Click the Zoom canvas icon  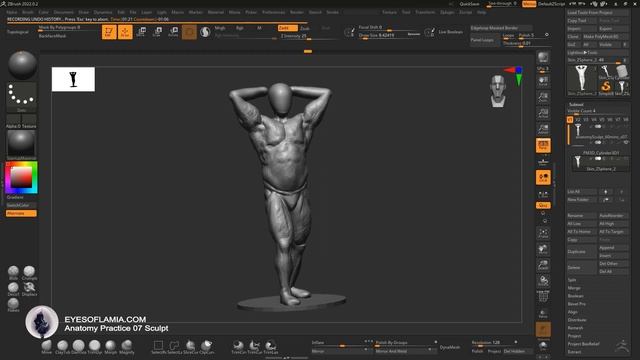pos(543,97)
